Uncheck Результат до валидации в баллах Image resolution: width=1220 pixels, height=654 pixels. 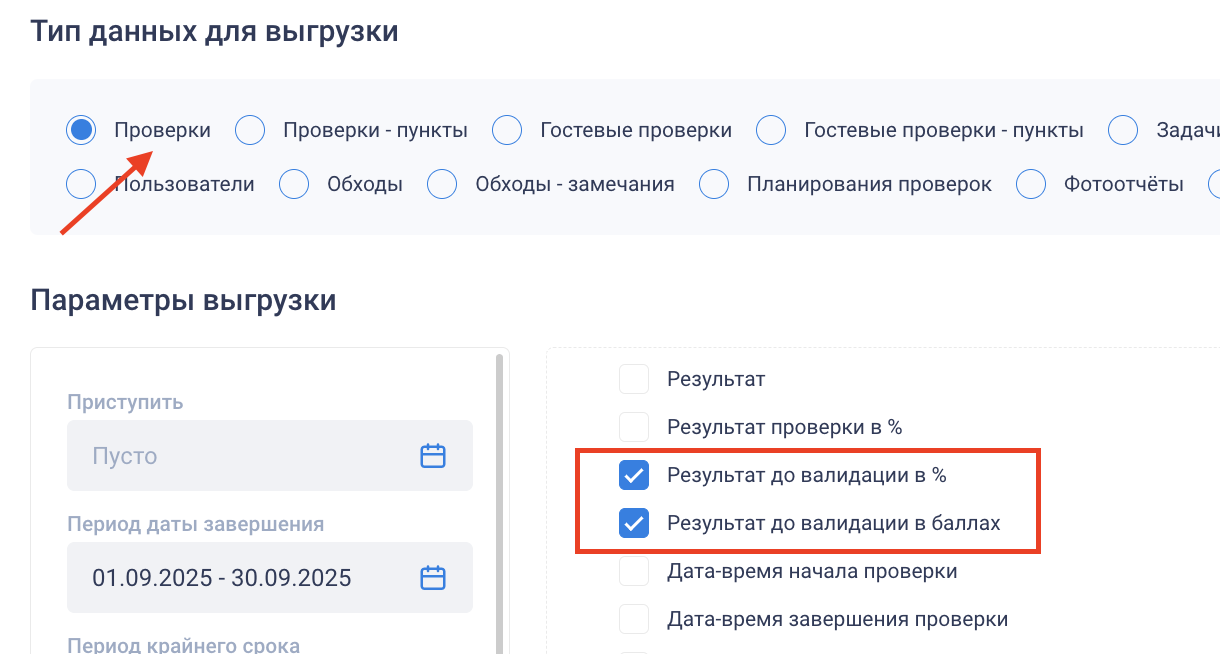[634, 523]
